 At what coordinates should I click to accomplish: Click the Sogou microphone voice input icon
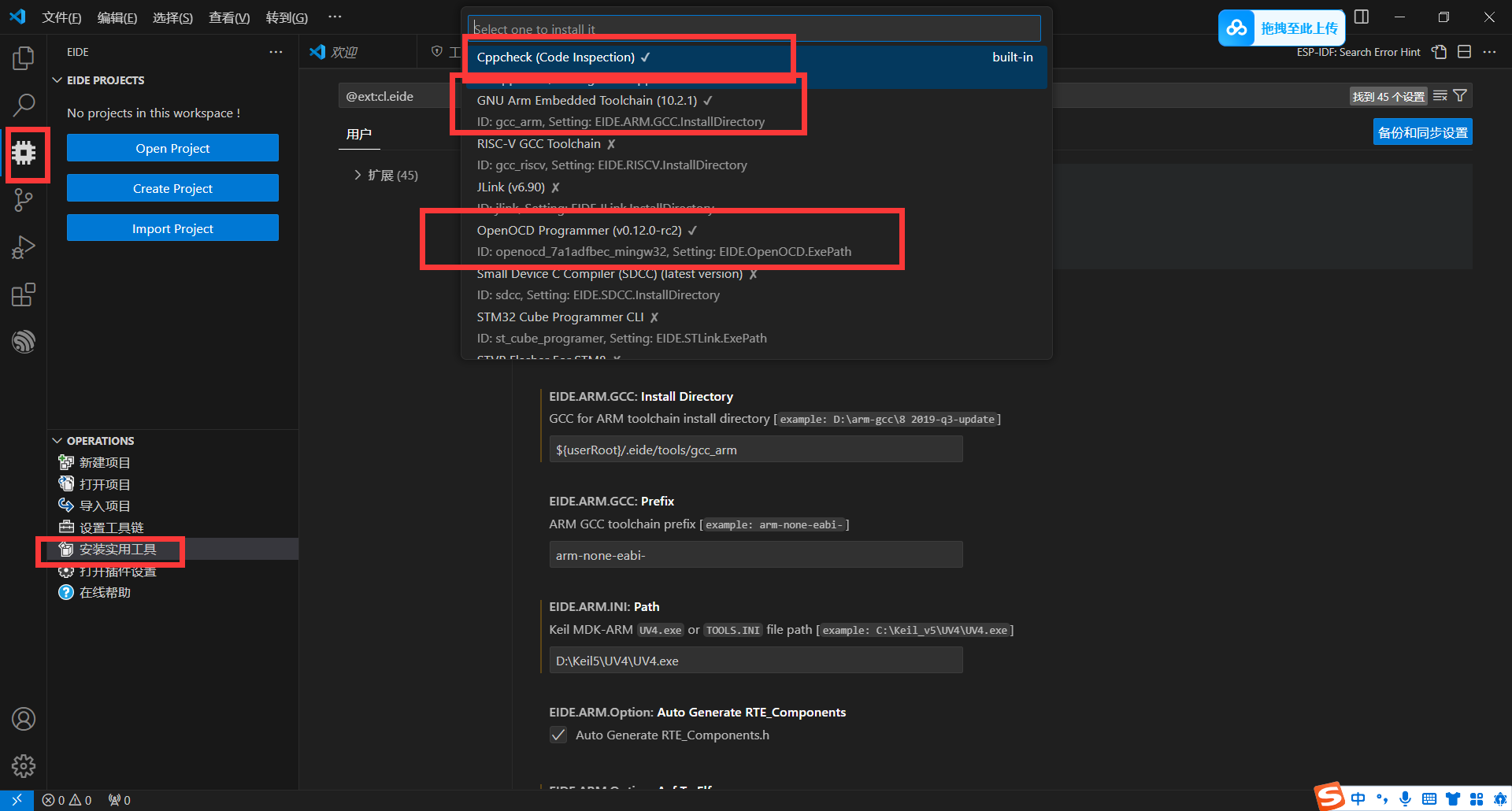(1406, 799)
